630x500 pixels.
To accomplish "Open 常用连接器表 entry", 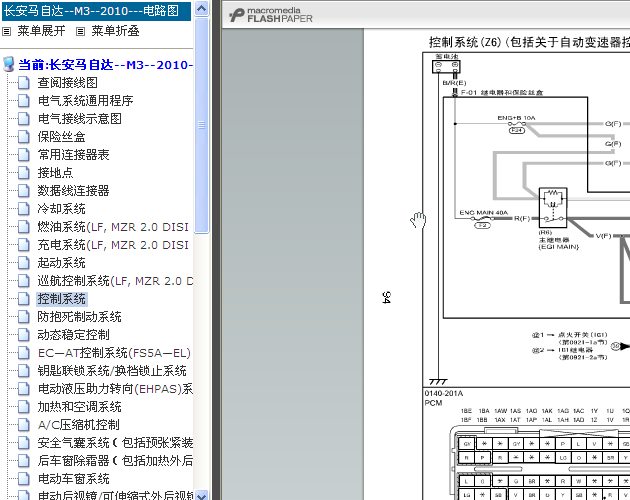I will [74, 155].
